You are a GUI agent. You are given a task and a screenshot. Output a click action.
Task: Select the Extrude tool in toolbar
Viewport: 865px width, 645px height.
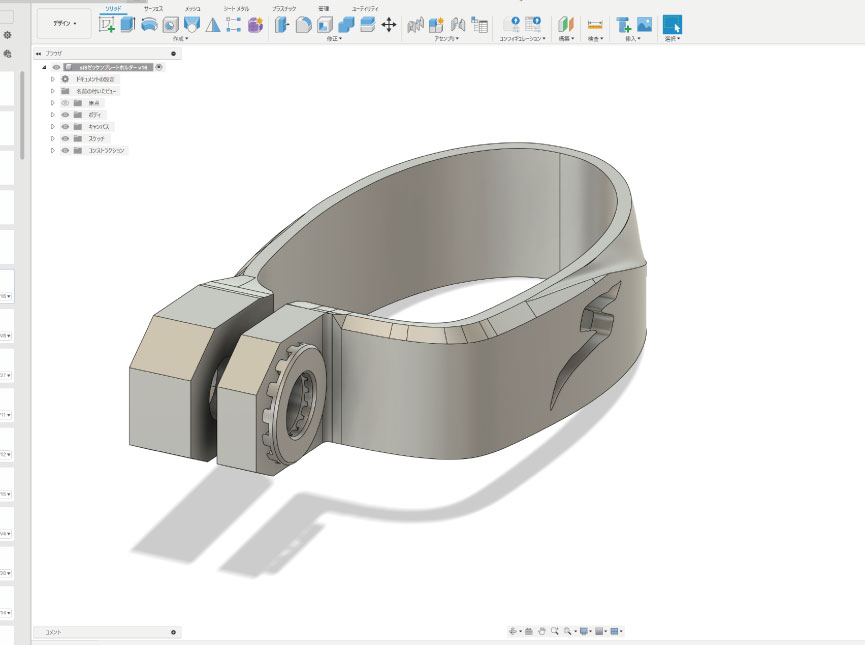[x=128, y=25]
